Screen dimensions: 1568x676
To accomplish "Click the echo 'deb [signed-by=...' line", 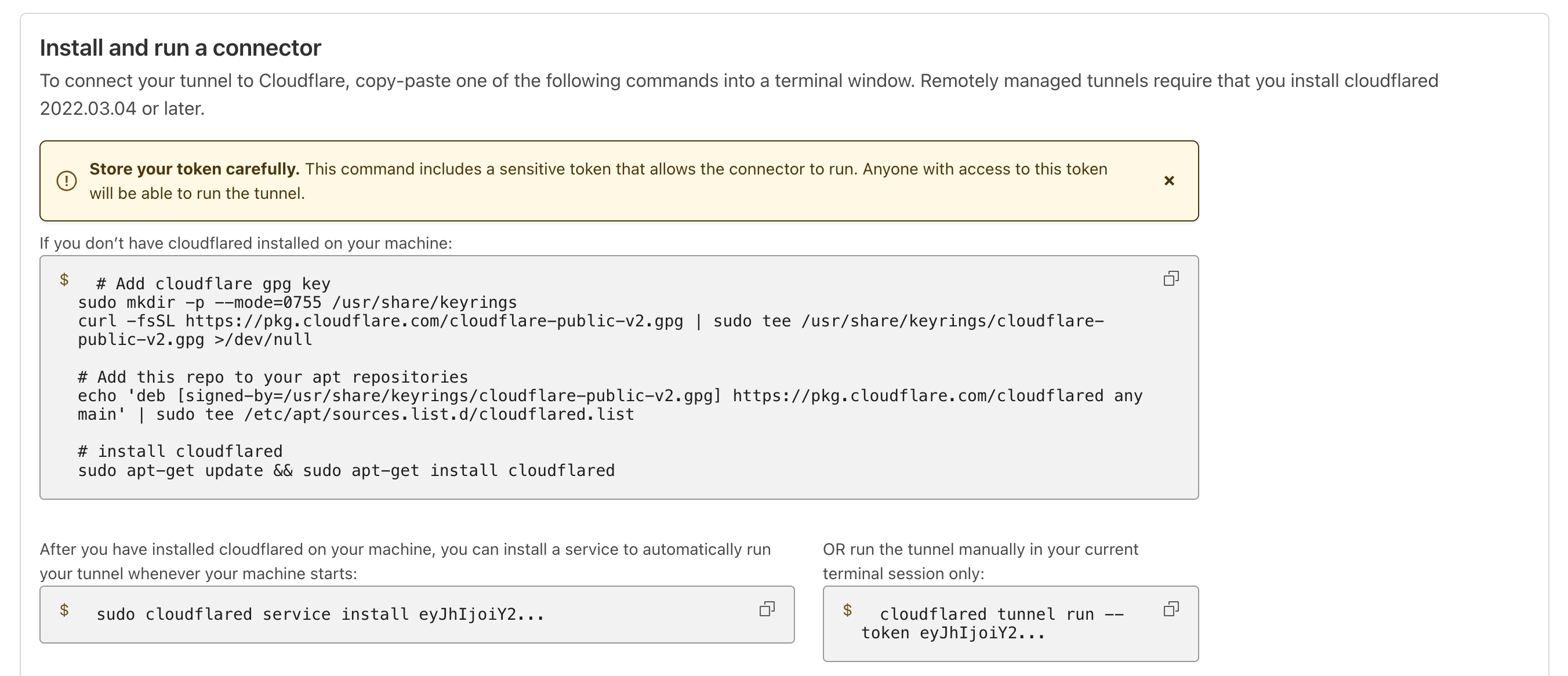I will (x=609, y=396).
